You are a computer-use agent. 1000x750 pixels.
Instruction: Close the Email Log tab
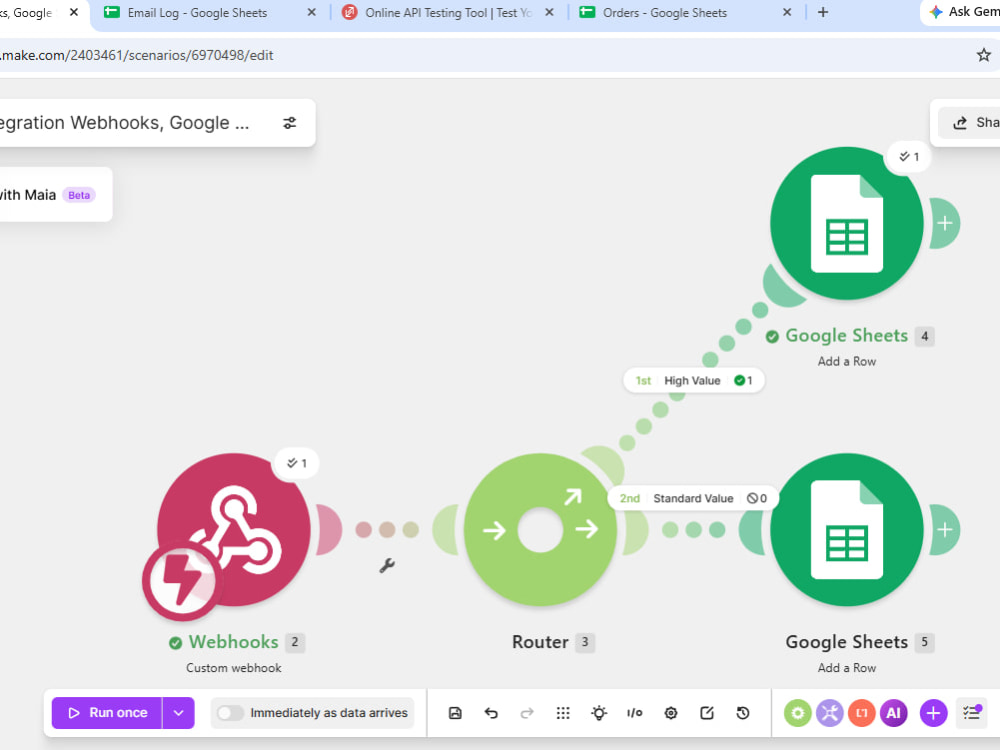click(311, 12)
